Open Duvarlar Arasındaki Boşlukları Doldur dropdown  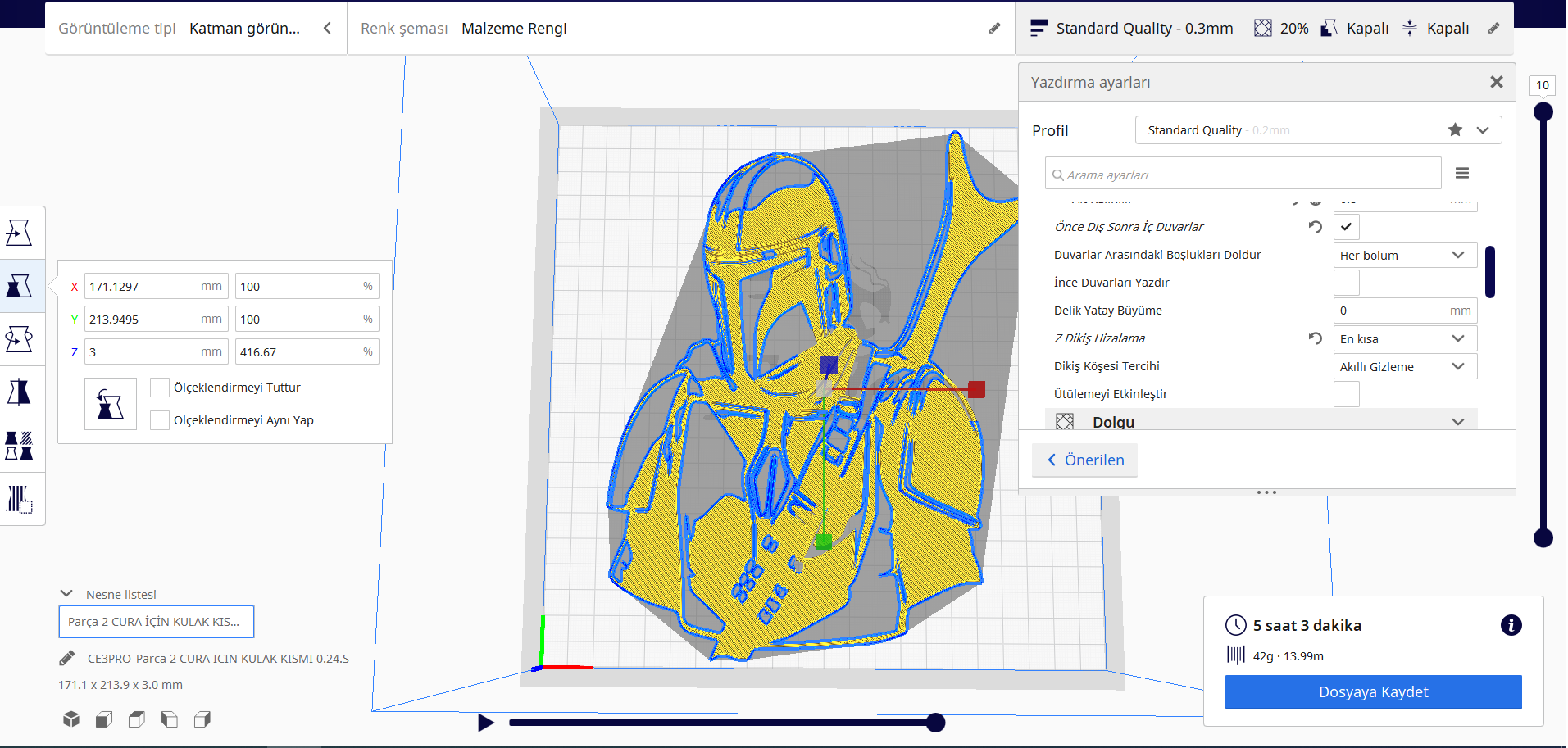pos(1405,255)
